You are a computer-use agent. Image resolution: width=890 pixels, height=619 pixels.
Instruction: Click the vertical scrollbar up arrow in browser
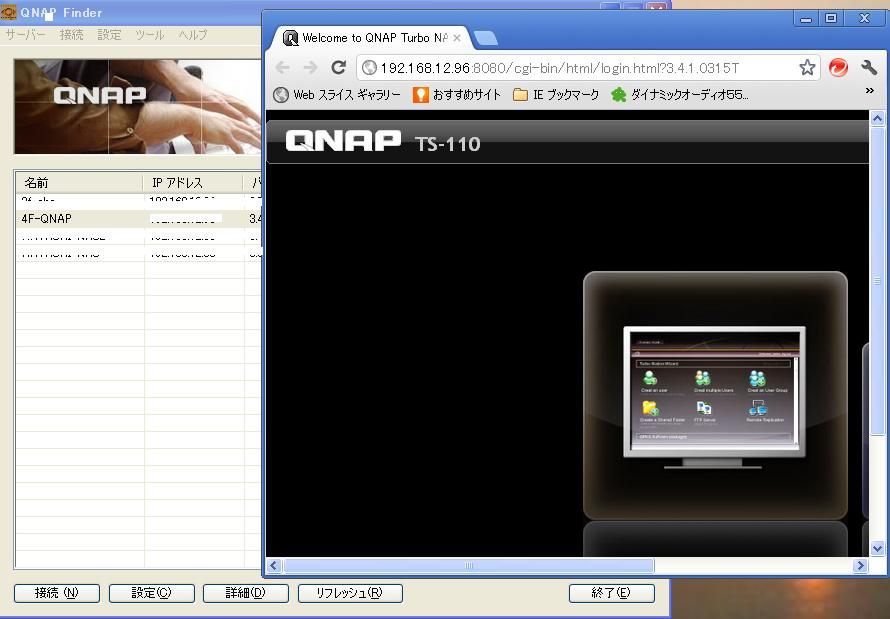click(878, 119)
